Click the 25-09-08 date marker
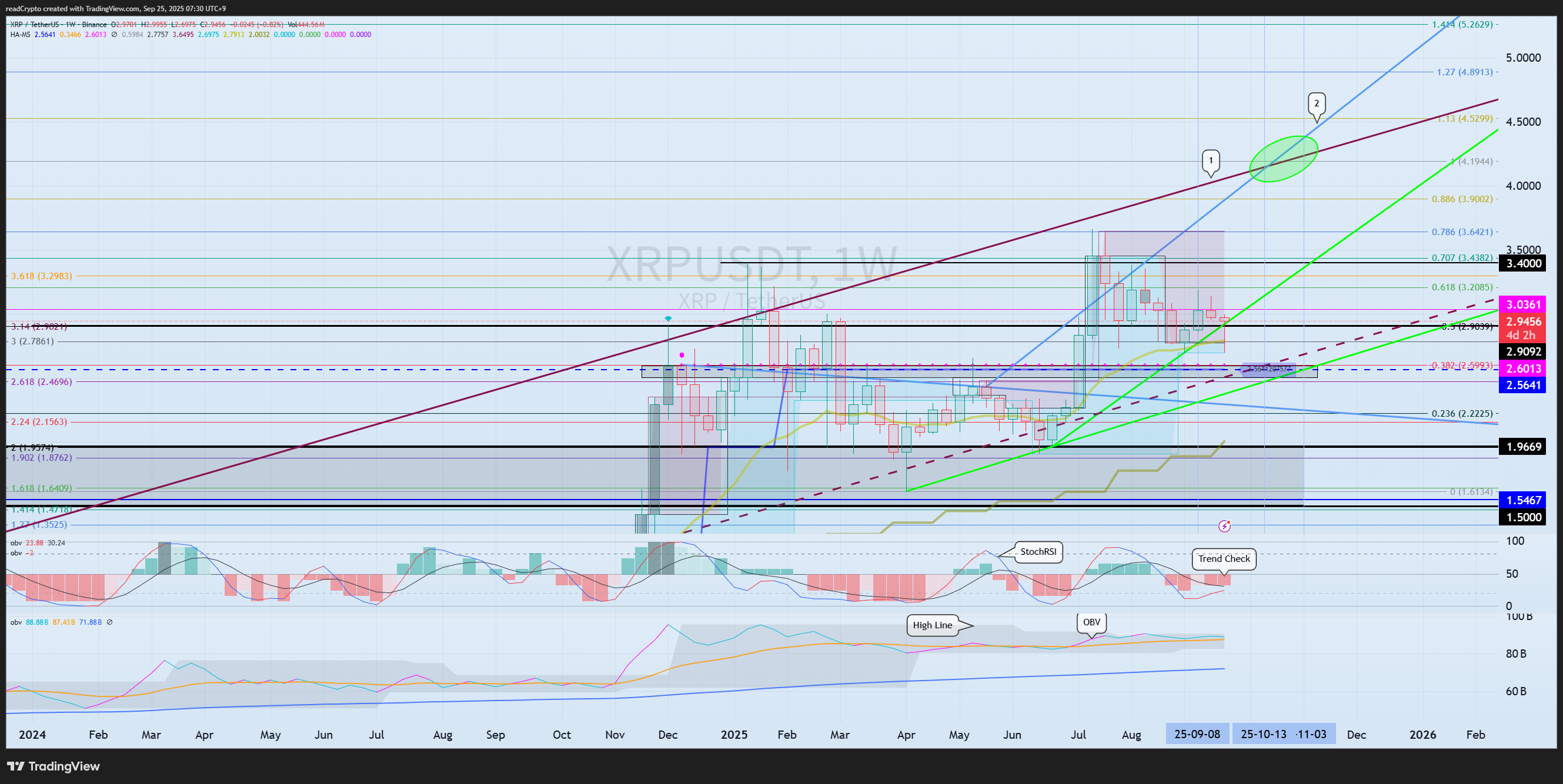Screen dimensions: 1563x784 pyautogui.click(x=1197, y=734)
